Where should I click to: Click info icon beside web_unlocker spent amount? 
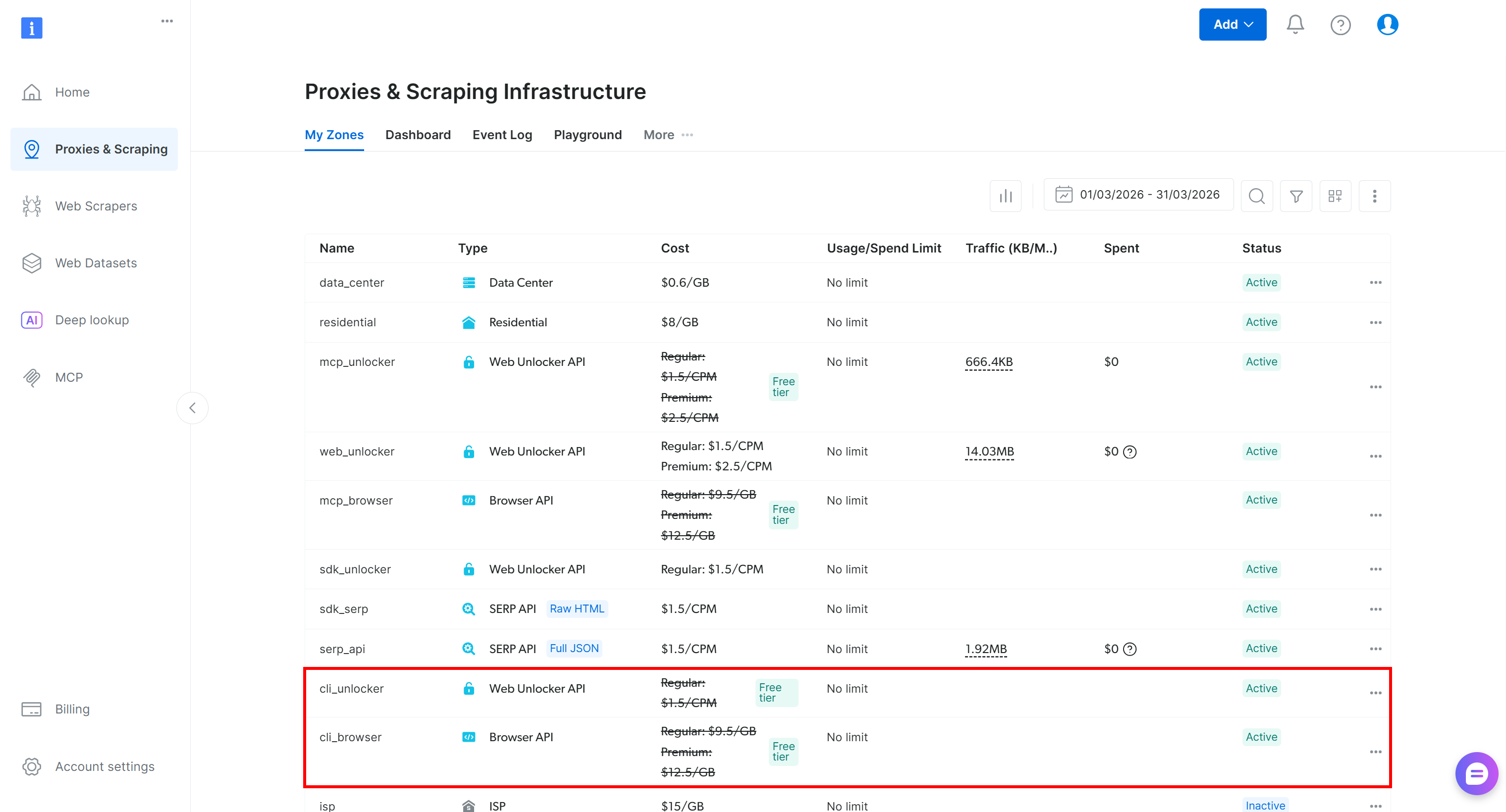(1130, 452)
